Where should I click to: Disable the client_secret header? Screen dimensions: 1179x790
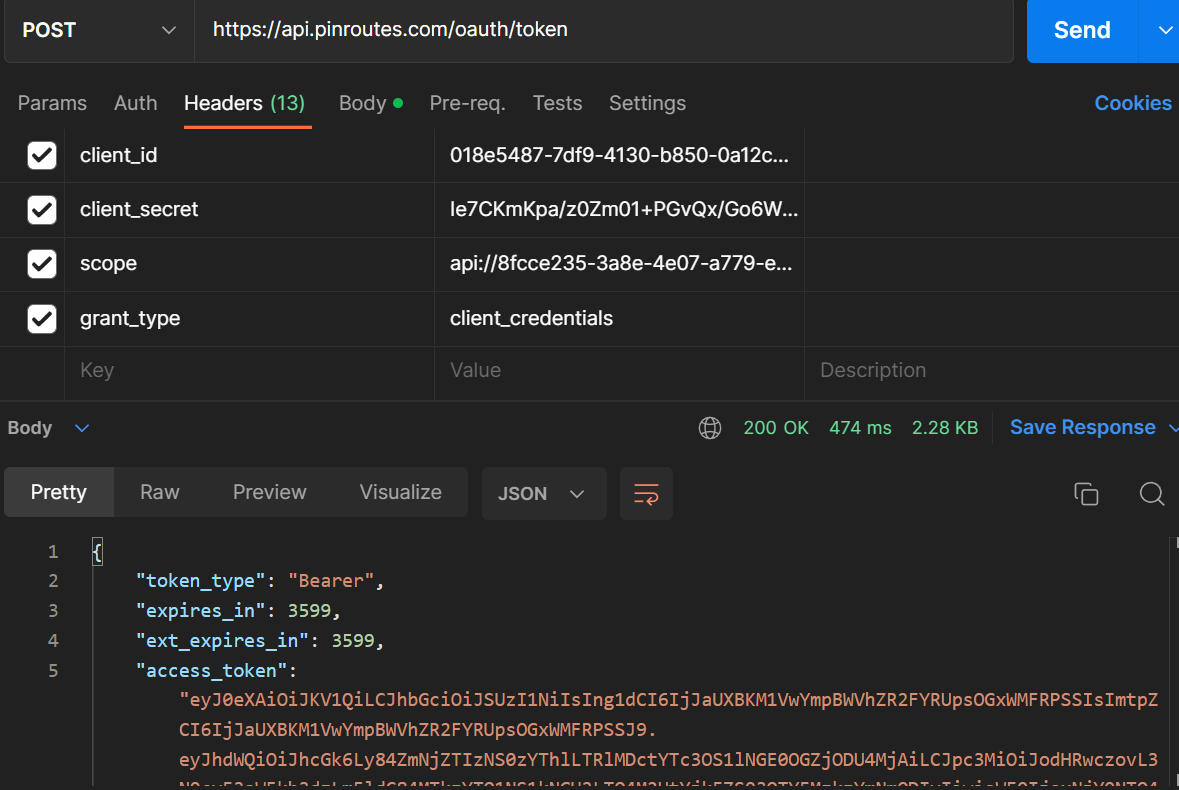(41, 209)
